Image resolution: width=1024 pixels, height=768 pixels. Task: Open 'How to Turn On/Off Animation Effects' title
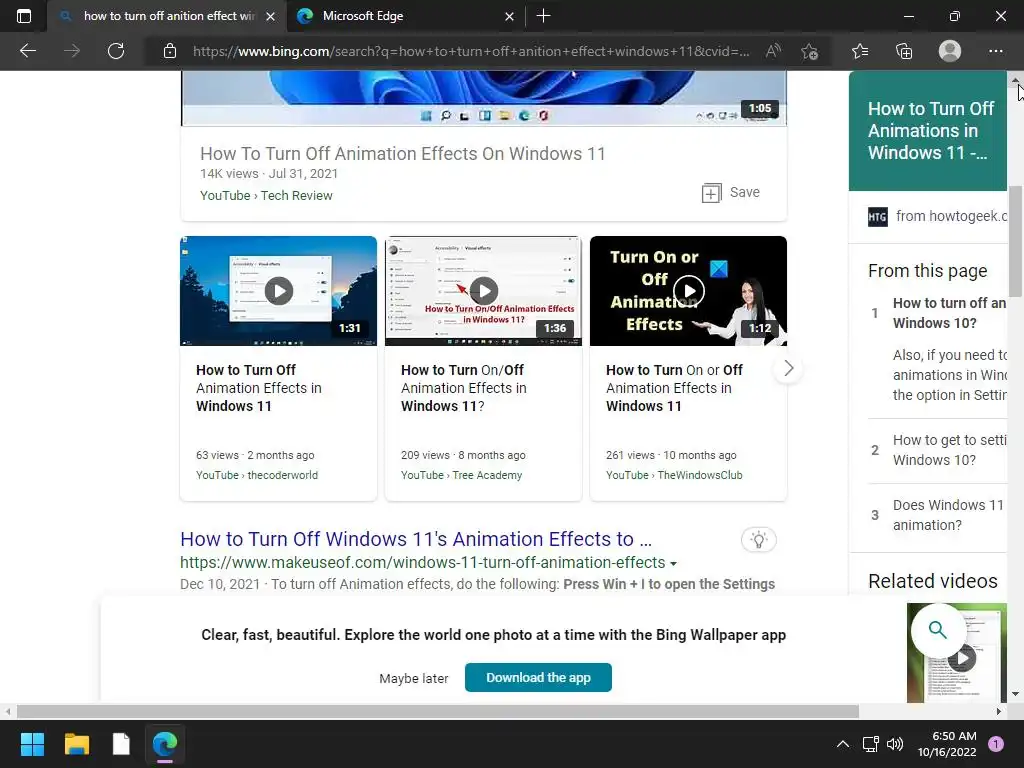click(464, 388)
